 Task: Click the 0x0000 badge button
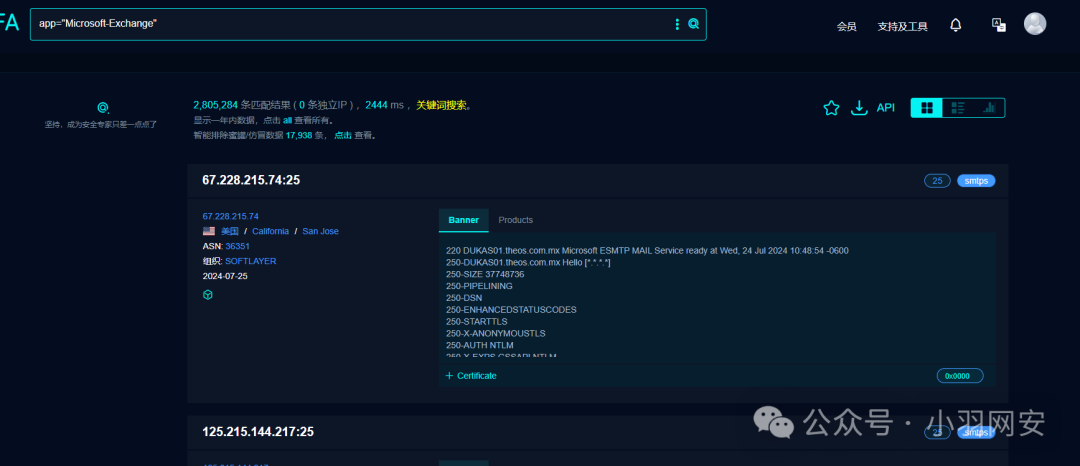[x=959, y=376]
